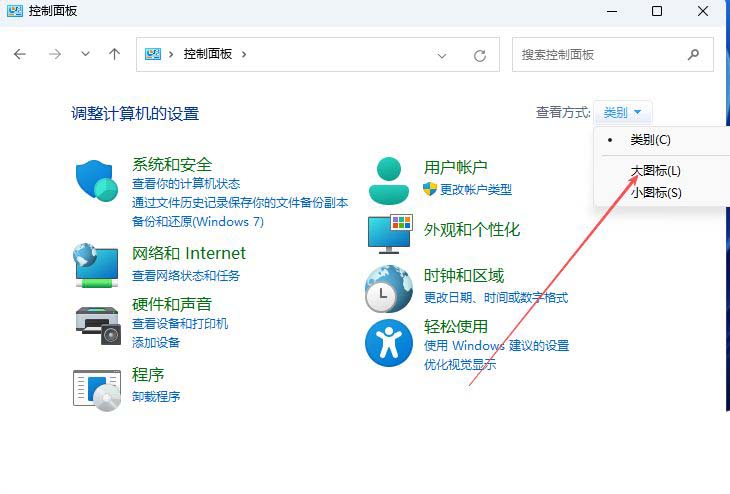Viewport: 730px width, 494px height.
Task: Click the Back navigation arrow
Action: pyautogui.click(x=20, y=54)
